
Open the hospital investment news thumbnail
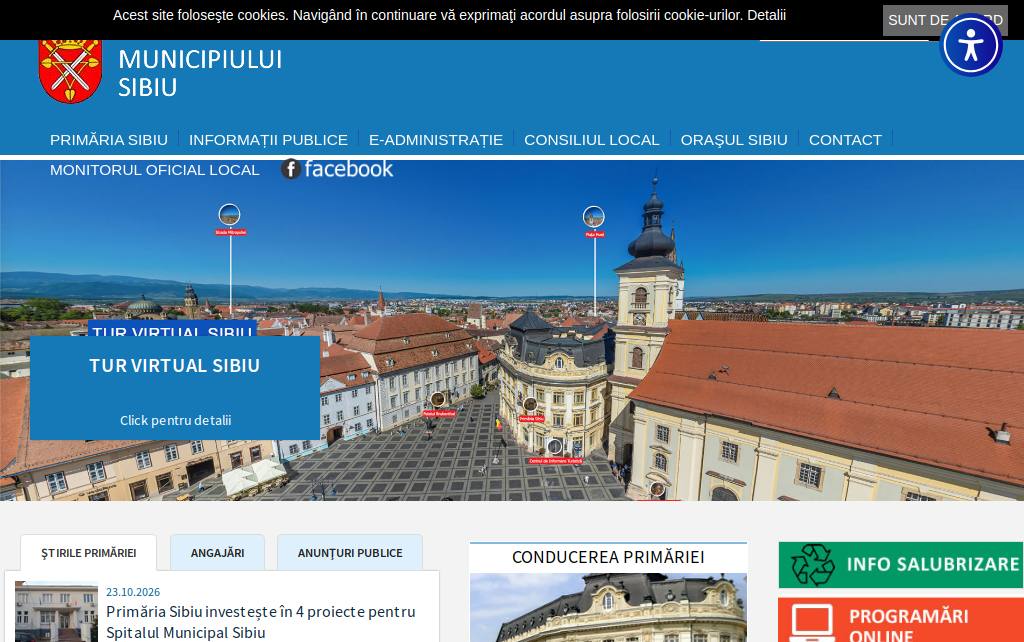click(x=56, y=611)
